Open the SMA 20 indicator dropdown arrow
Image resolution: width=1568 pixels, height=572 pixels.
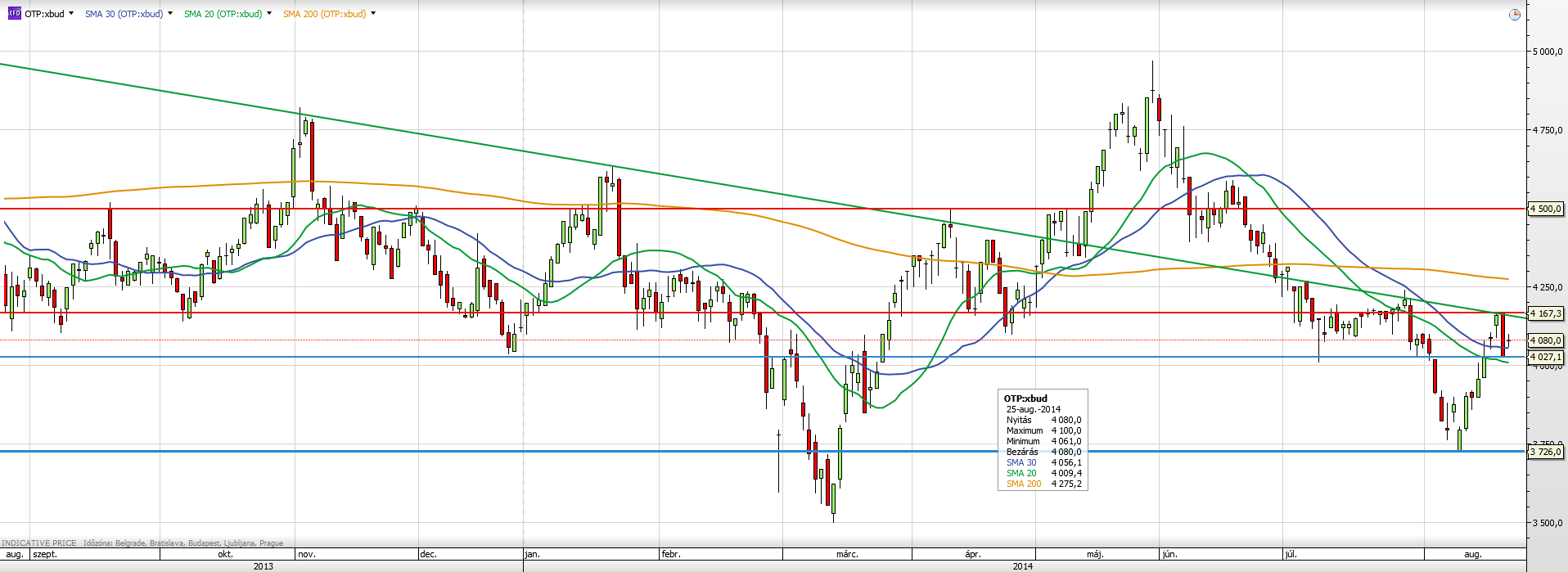pyautogui.click(x=269, y=13)
